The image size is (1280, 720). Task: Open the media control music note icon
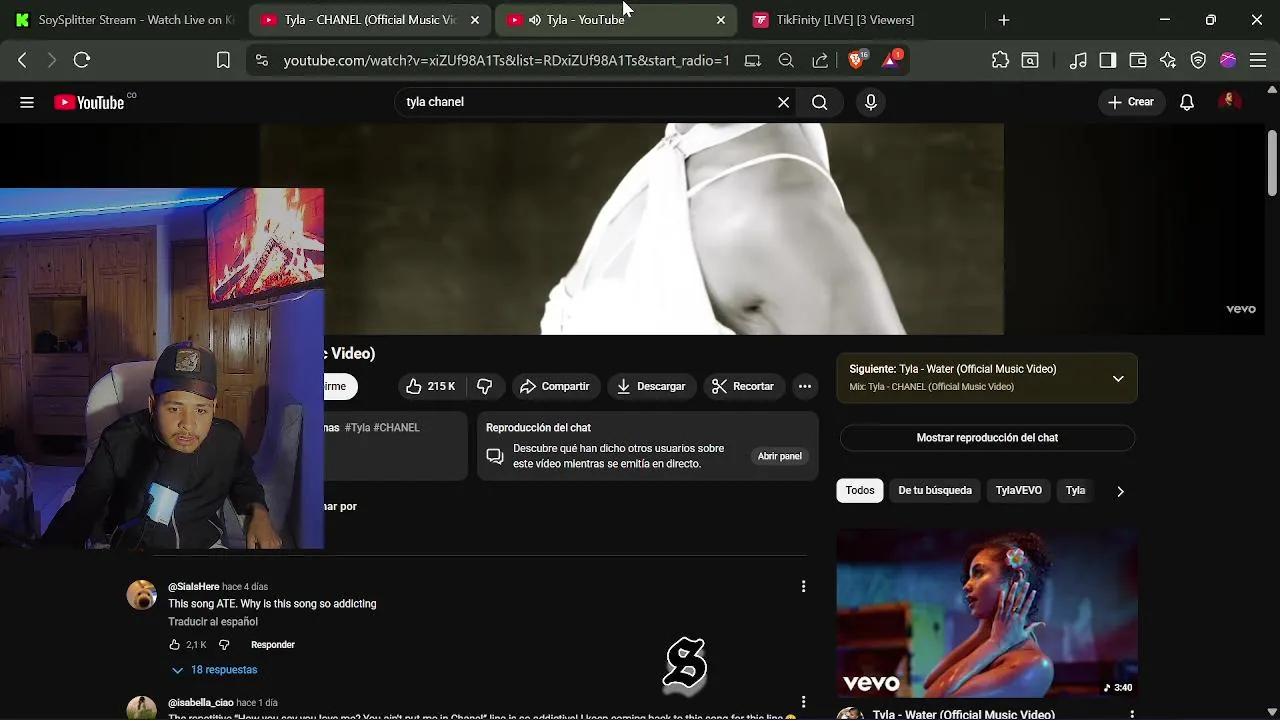[1078, 61]
